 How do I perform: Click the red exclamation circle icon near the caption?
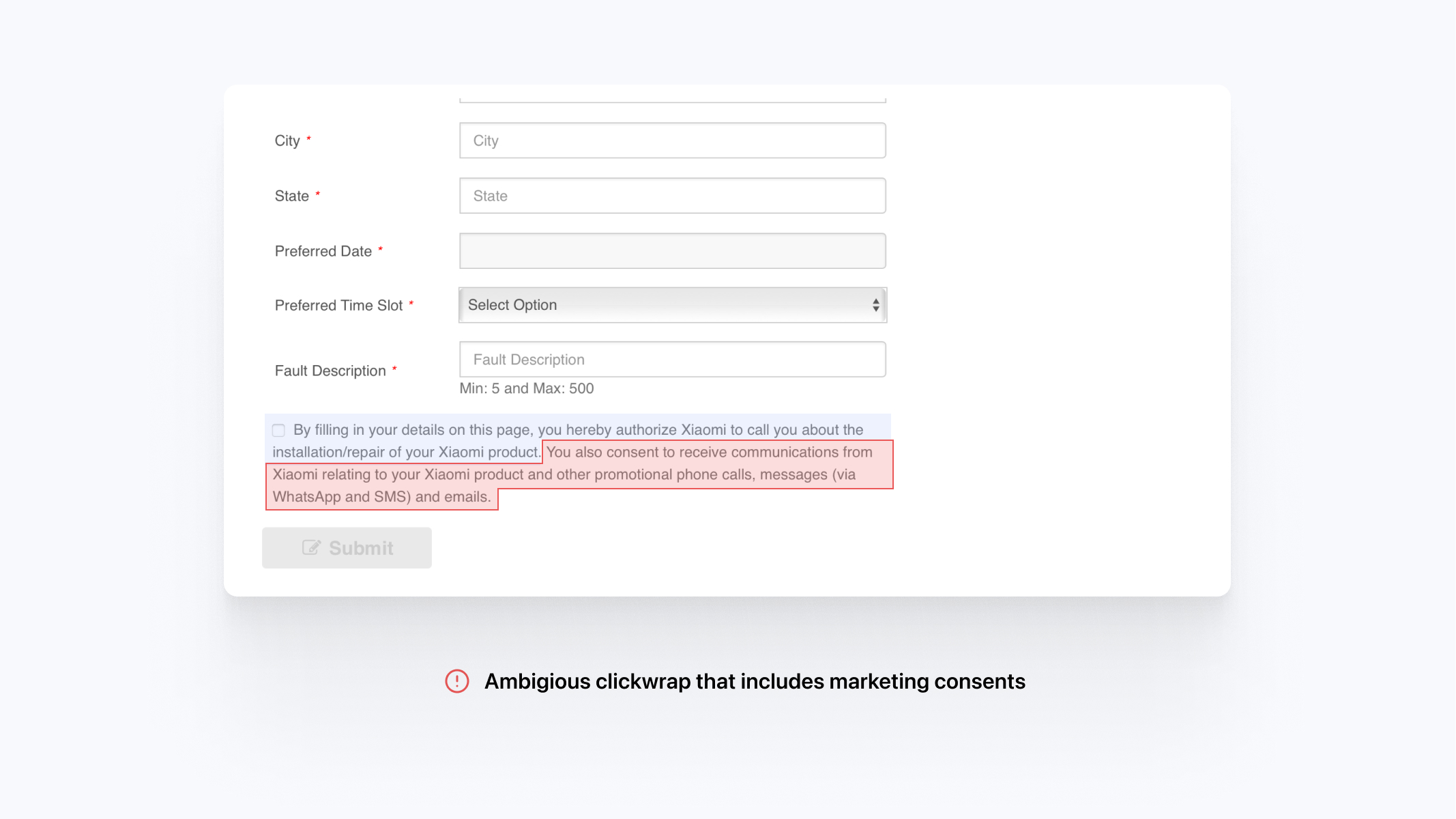[457, 680]
